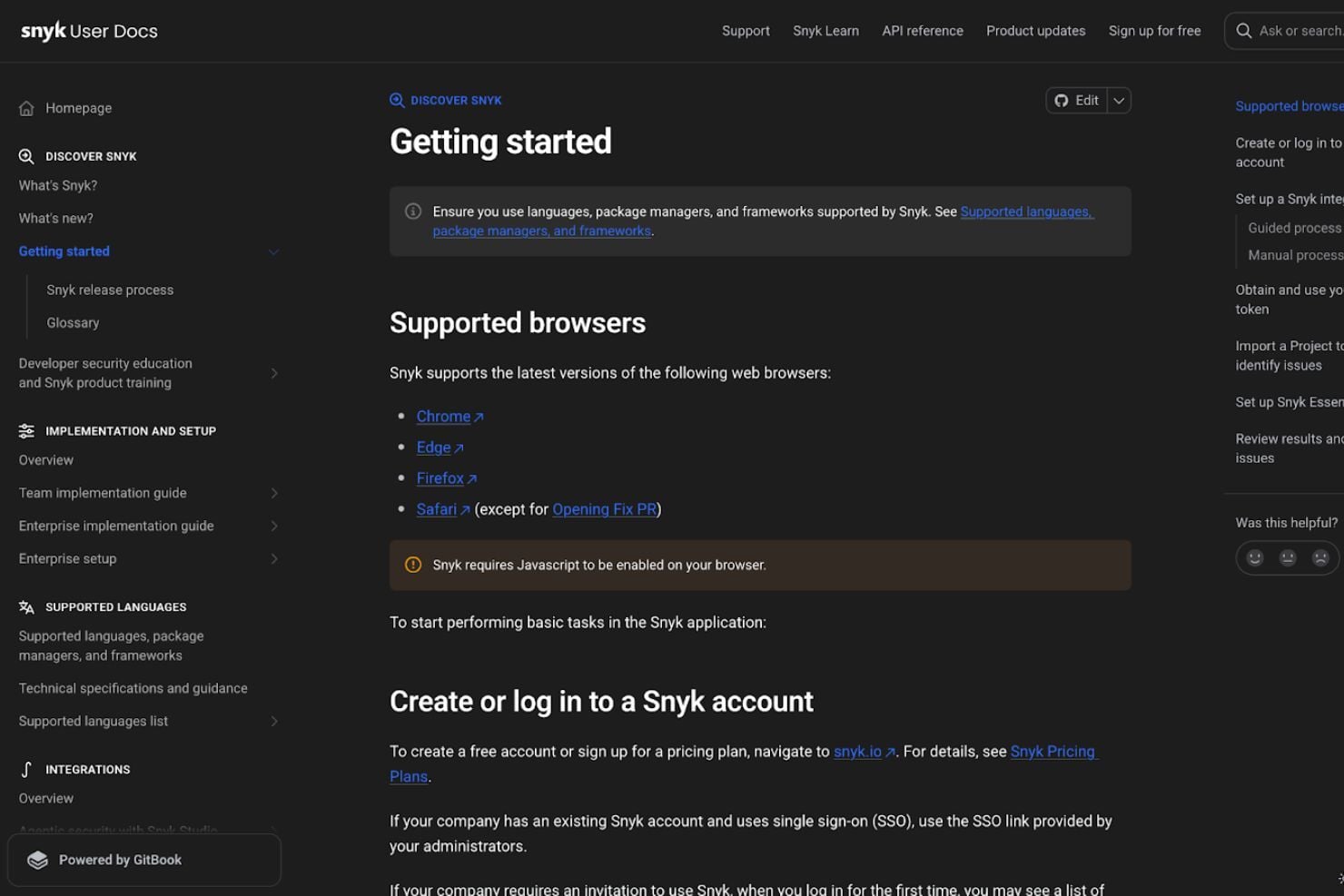Select Technical specifications and guidance

pos(133,688)
